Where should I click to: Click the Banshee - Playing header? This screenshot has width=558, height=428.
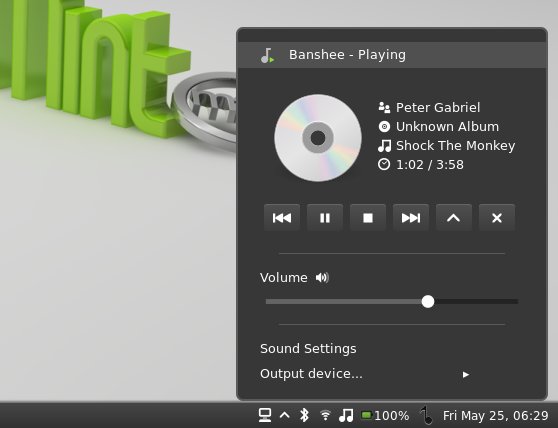click(x=392, y=55)
